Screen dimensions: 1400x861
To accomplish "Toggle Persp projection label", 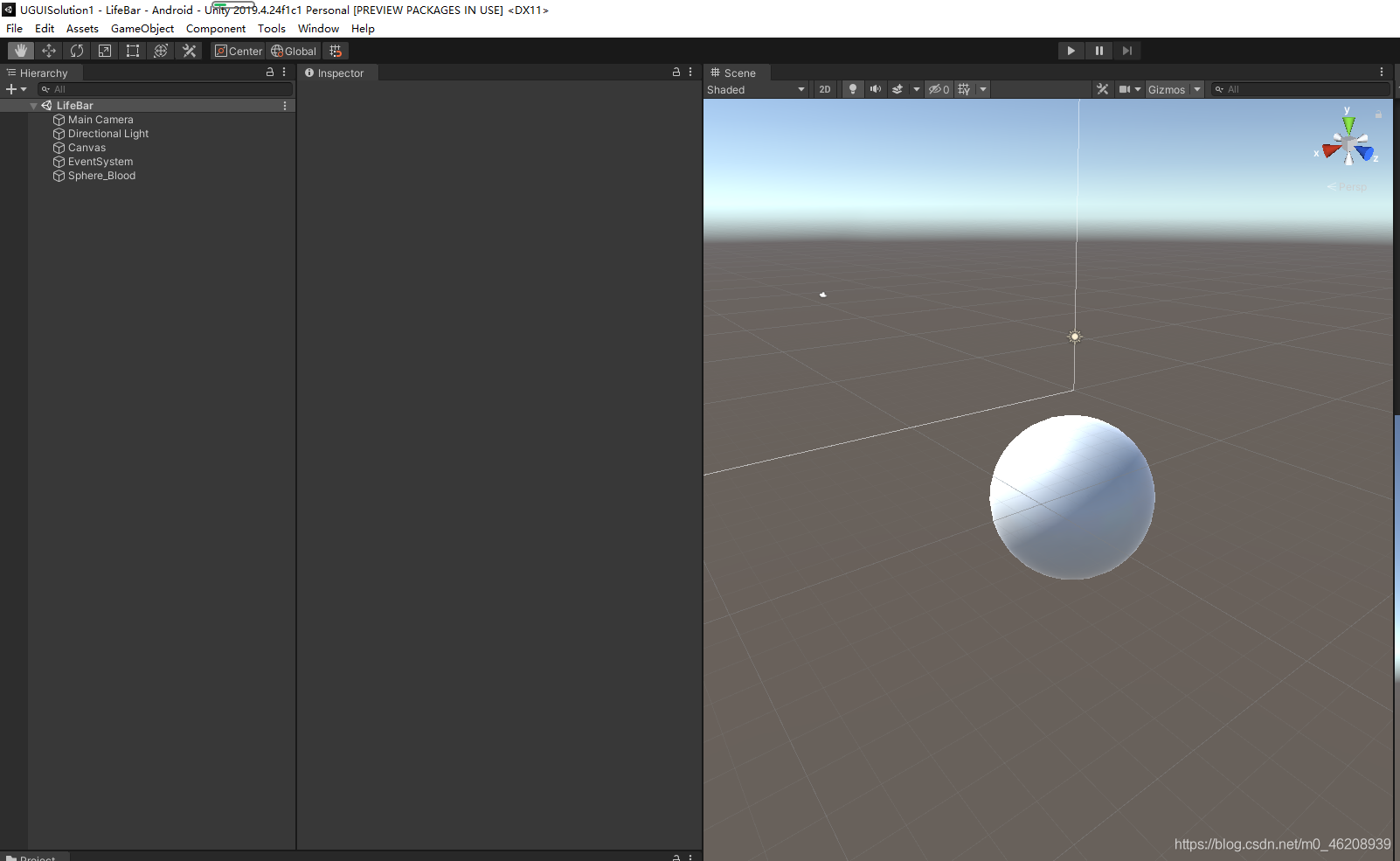I will click(1348, 187).
